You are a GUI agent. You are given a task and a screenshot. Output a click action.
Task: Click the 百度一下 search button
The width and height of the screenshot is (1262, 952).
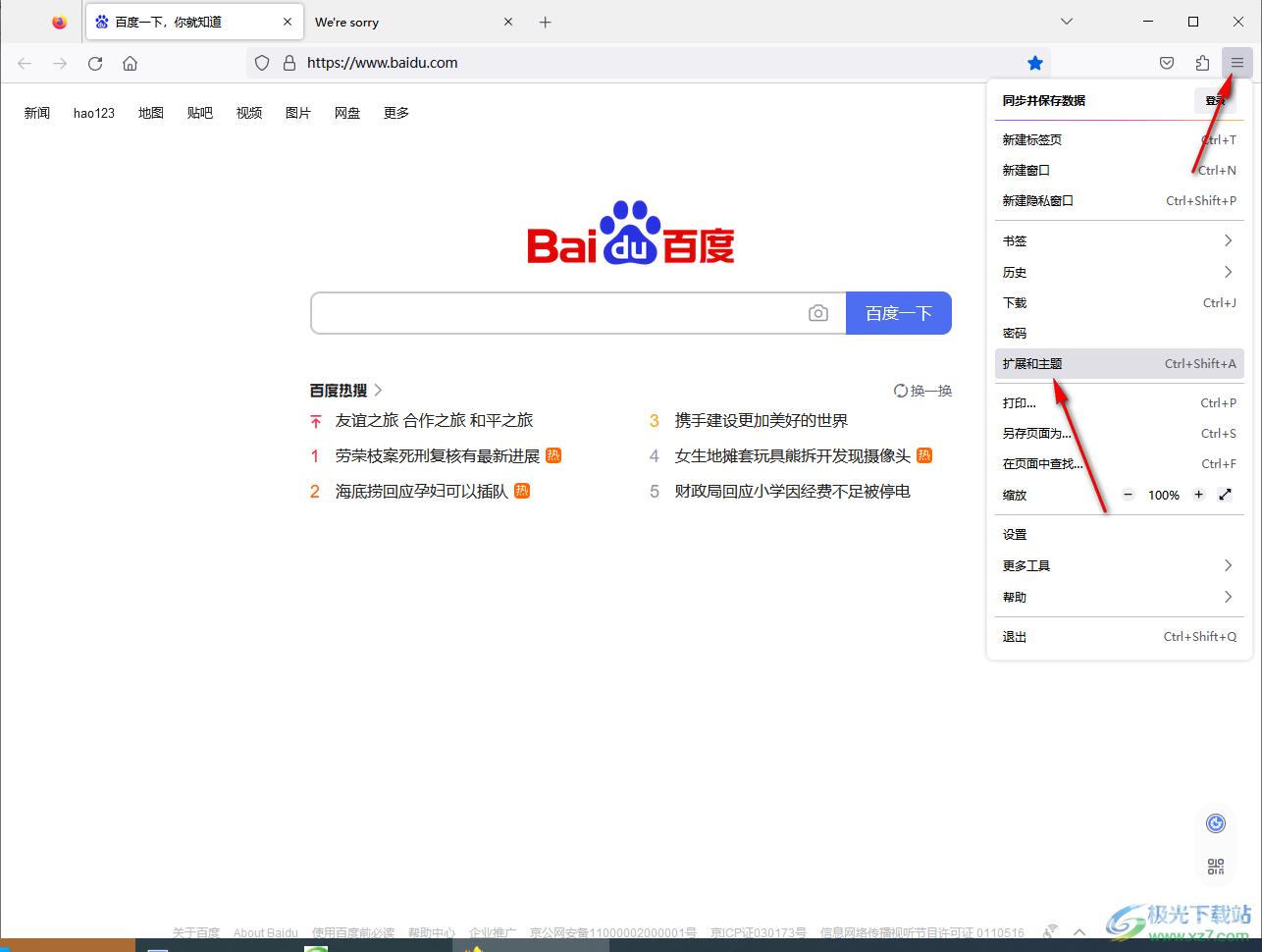tap(898, 313)
